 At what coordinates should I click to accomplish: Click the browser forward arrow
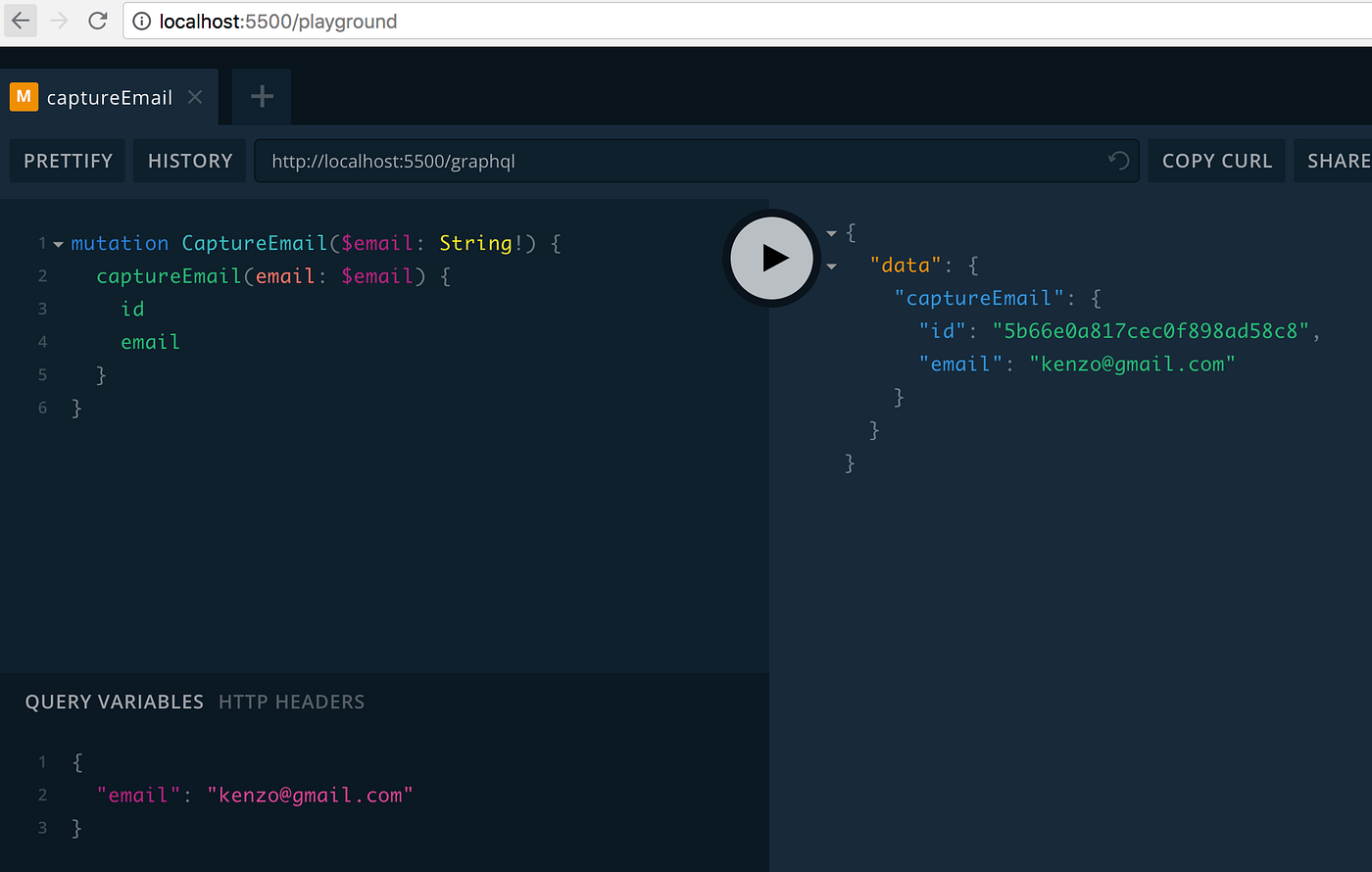coord(59,21)
